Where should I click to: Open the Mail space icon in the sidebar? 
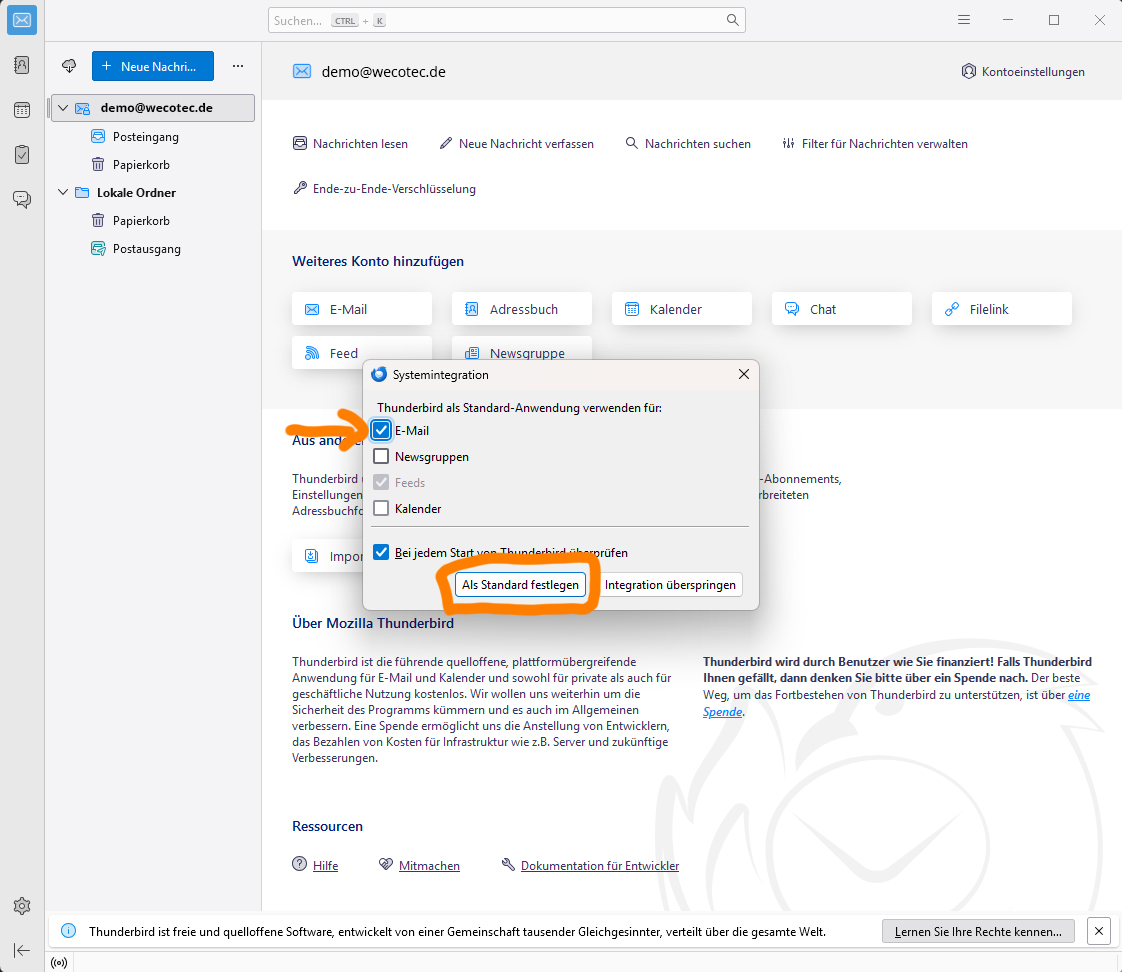(22, 20)
